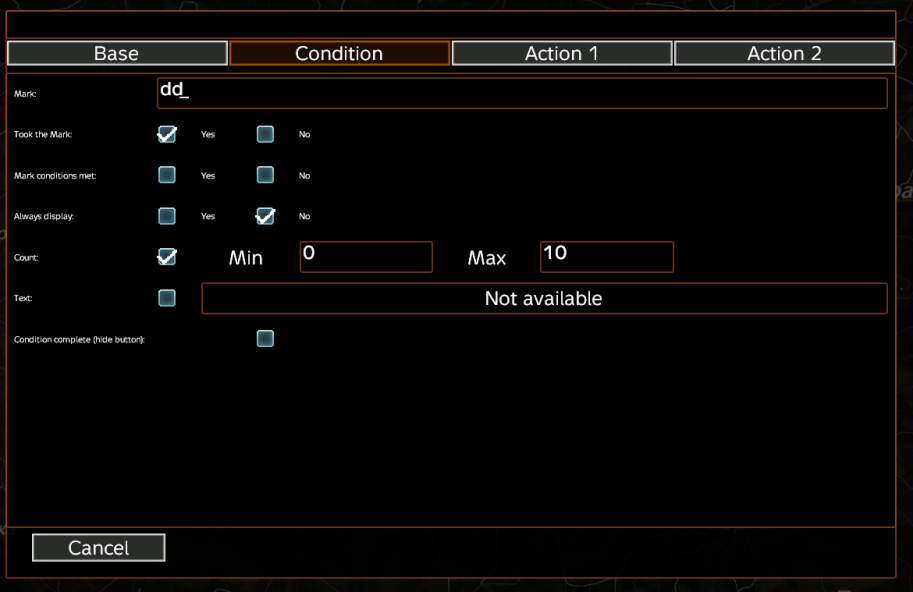Check No for Took the Mark

click(265, 134)
